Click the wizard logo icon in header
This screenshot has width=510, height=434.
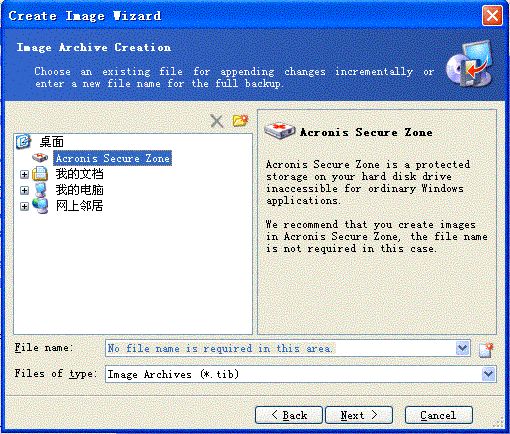pyautogui.click(x=470, y=63)
